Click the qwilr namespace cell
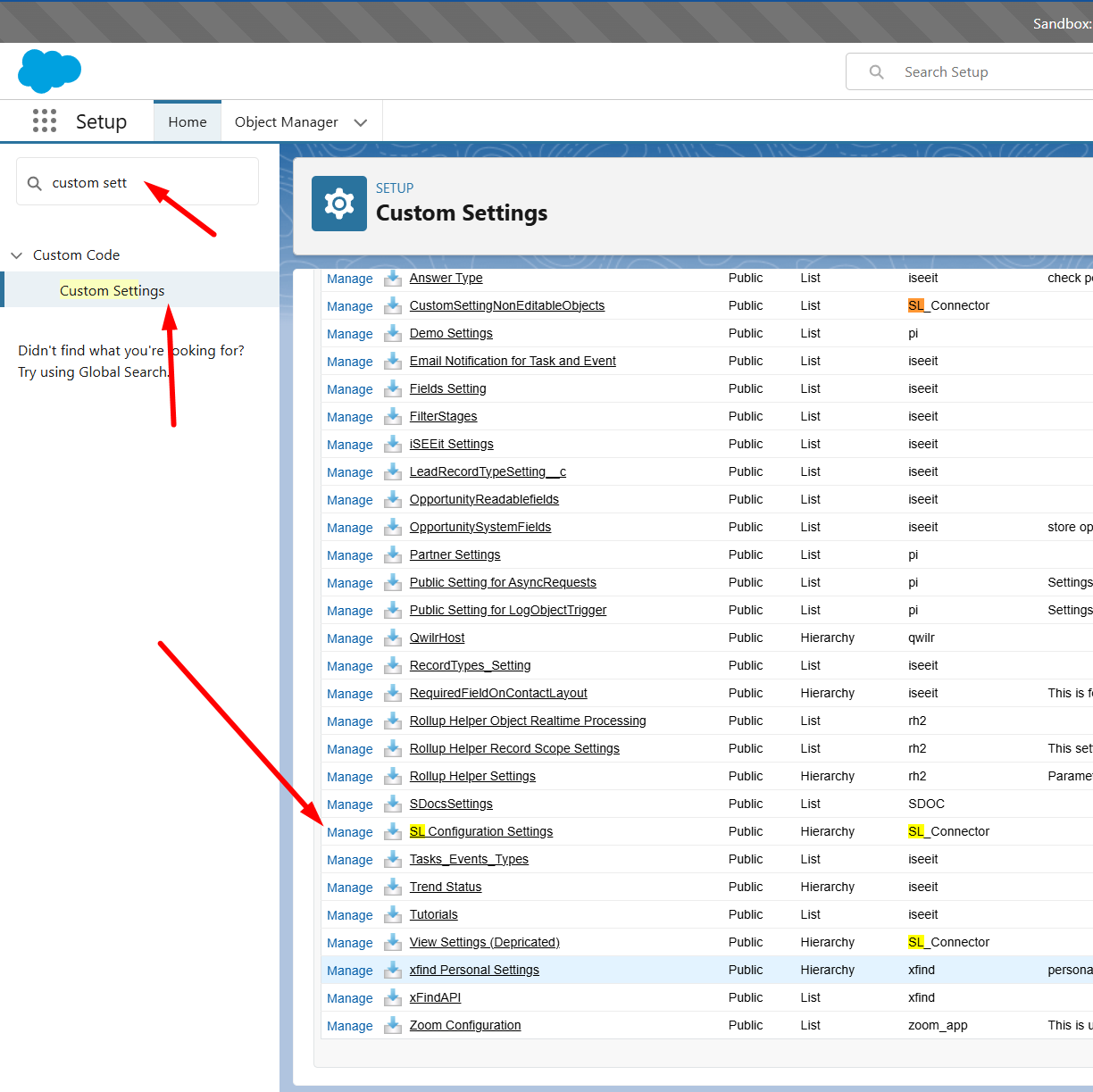Viewport: 1093px width, 1092px height. [x=922, y=638]
